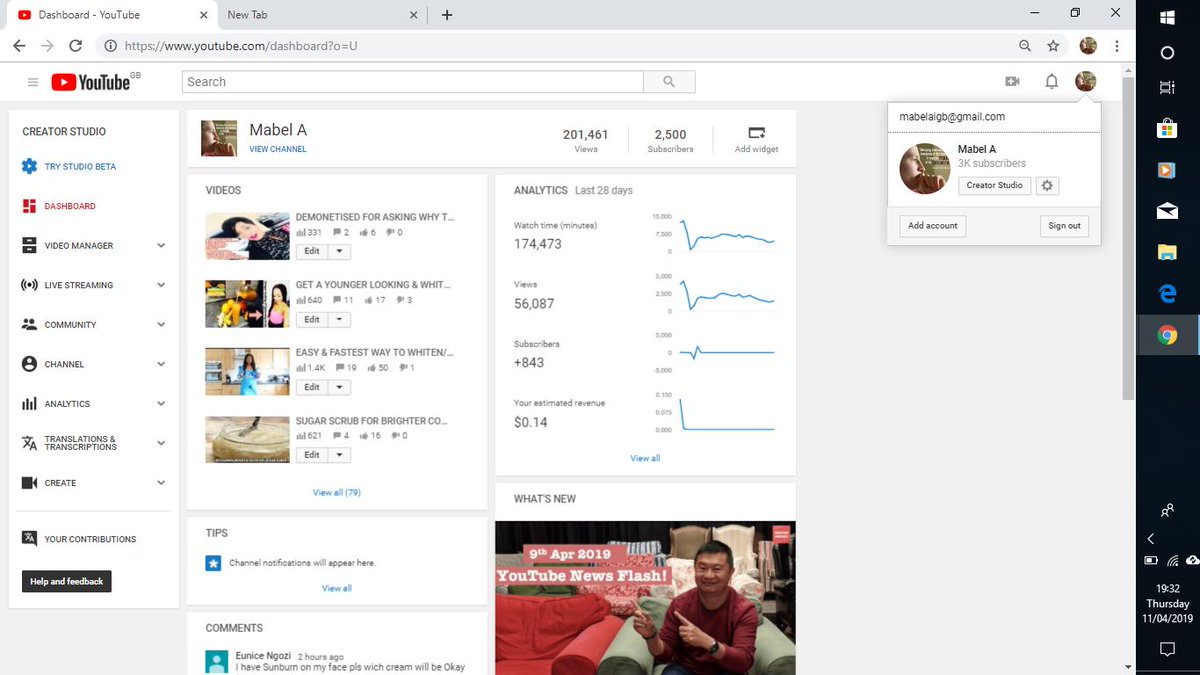Viewport: 1200px width, 675px height.
Task: Open View all (79) videos link
Action: [x=337, y=493]
